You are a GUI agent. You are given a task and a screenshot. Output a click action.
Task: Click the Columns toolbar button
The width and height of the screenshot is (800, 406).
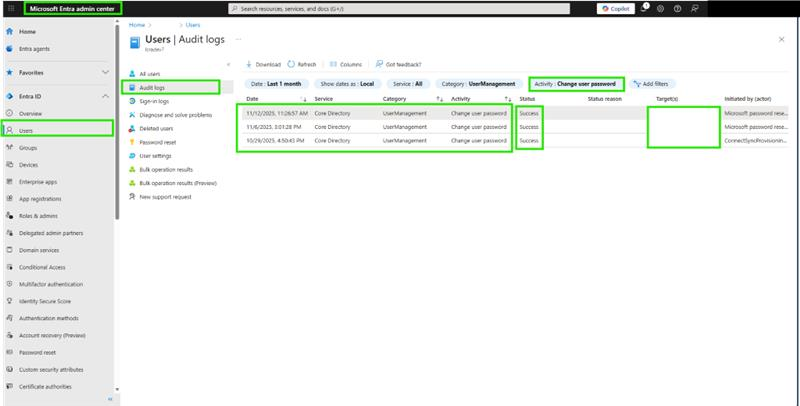pyautogui.click(x=346, y=64)
